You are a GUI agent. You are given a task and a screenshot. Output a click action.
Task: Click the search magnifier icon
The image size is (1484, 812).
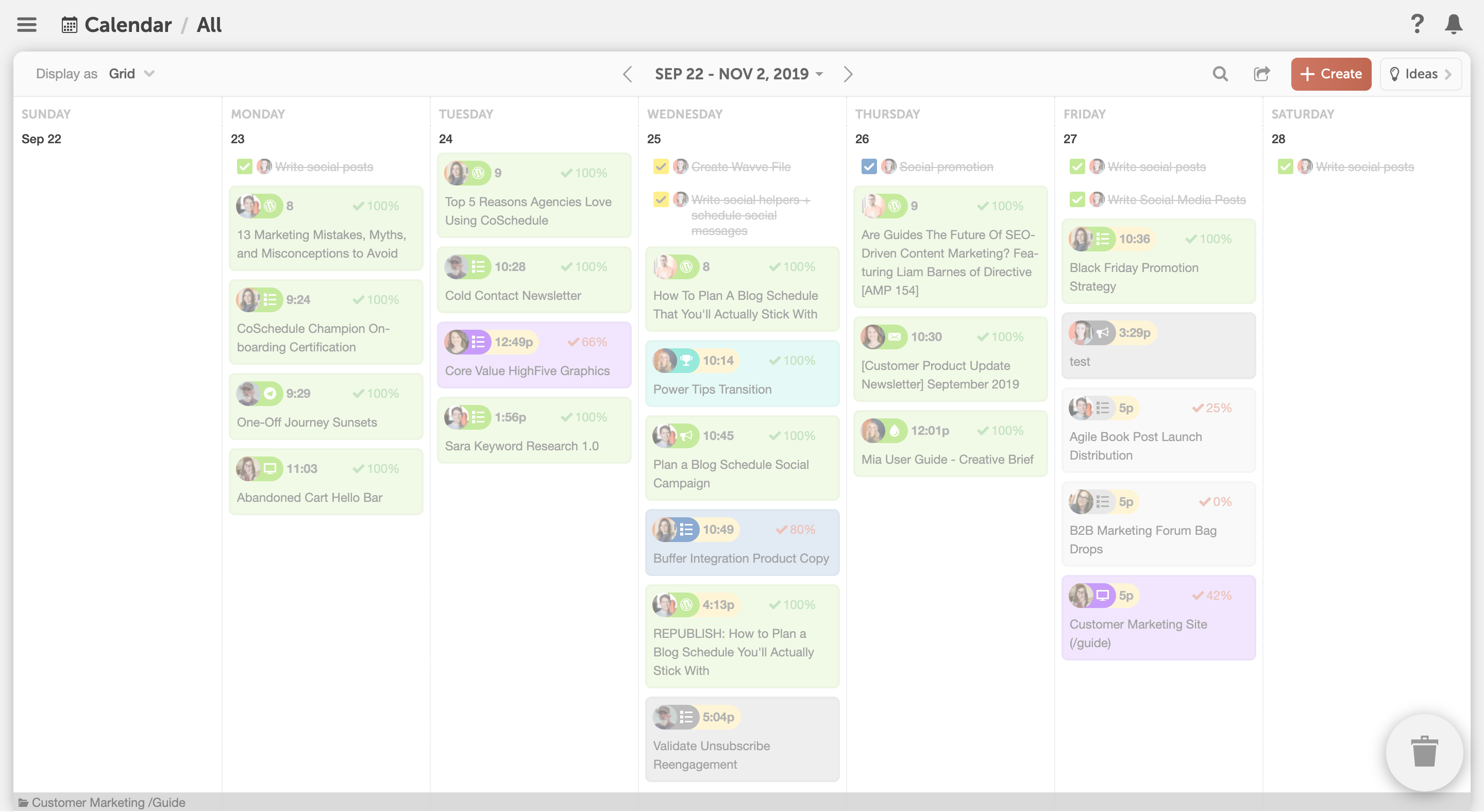coord(1220,74)
